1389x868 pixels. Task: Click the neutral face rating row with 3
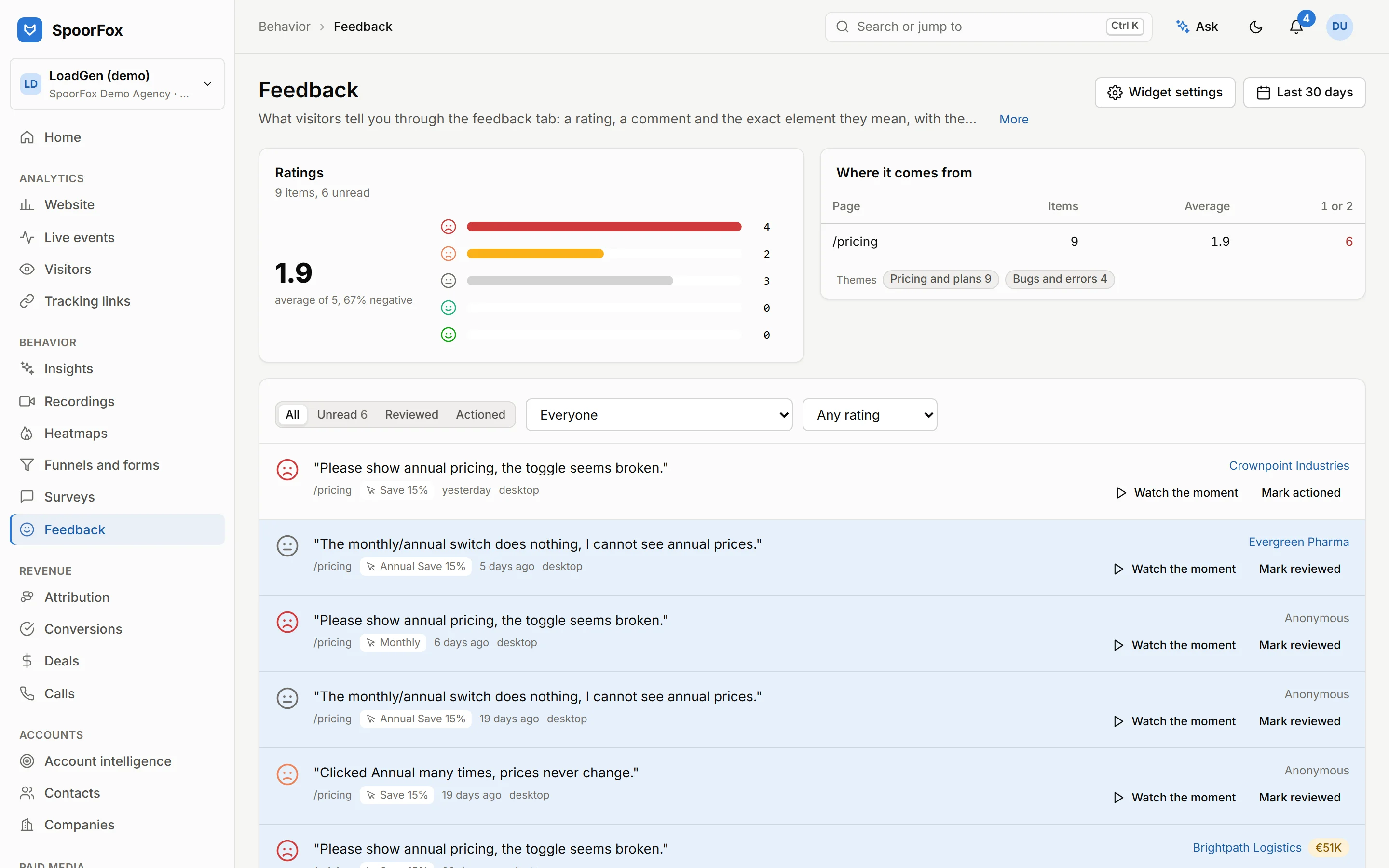pos(606,281)
